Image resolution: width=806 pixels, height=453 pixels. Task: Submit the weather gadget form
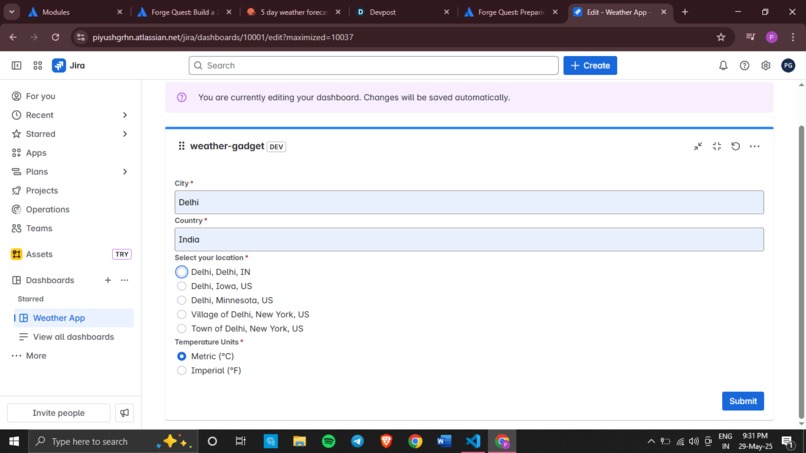(x=743, y=401)
